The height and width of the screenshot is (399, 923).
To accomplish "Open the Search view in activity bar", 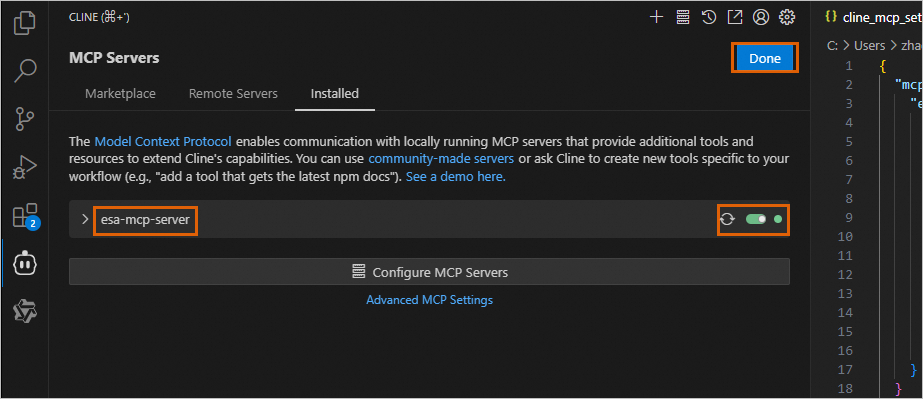I will coord(24,70).
